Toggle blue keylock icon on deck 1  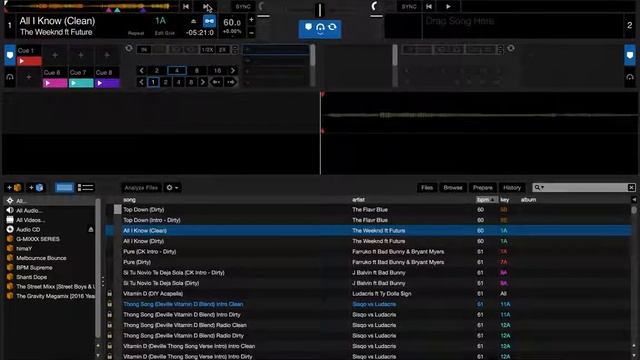pos(209,21)
